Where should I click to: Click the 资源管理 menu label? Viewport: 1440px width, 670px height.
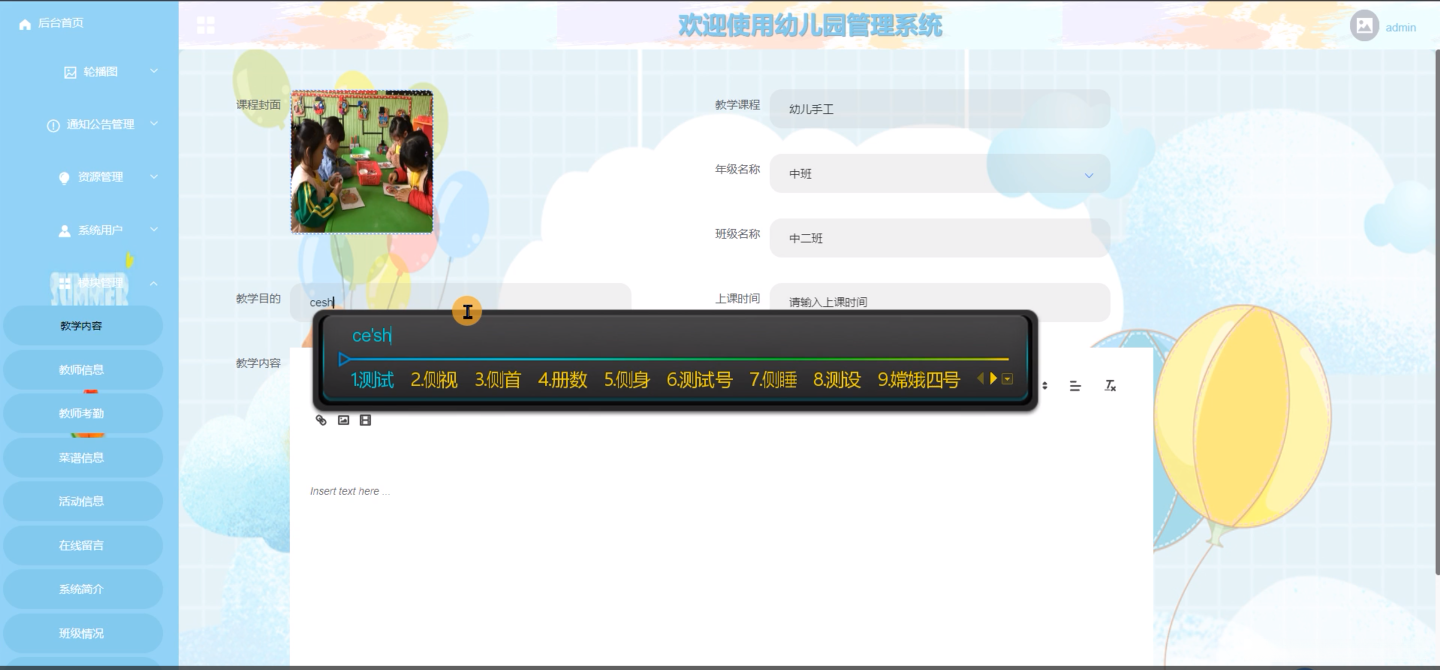100,178
